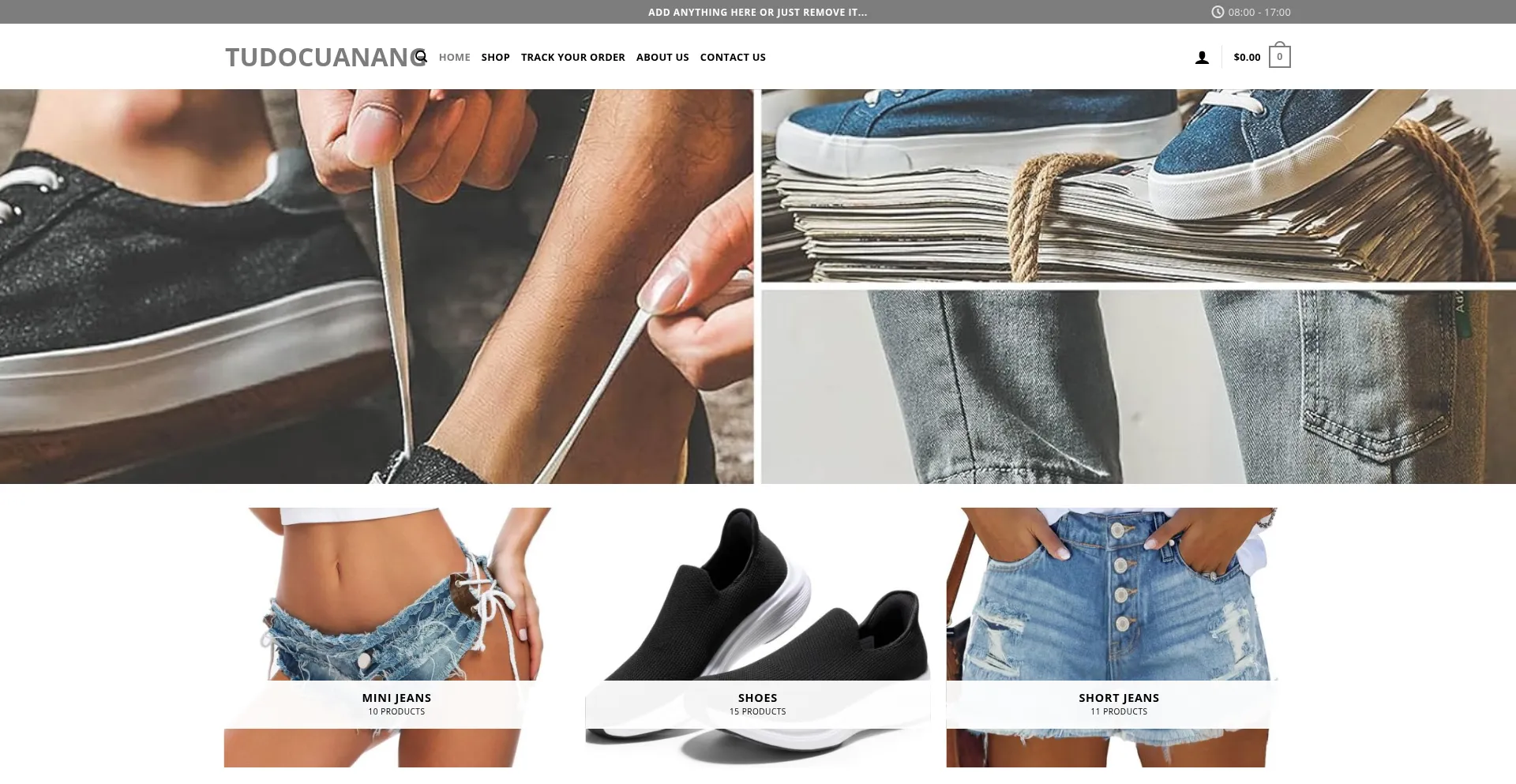Click the banner of hands tying shoelaces
The width and height of the screenshot is (1516, 784).
377,286
